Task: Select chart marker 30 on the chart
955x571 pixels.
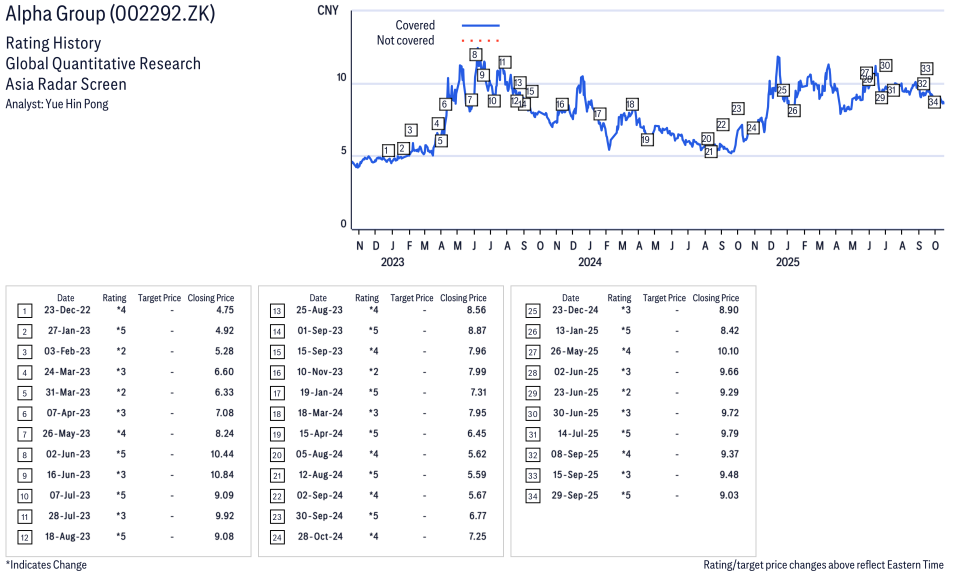Action: point(885,65)
